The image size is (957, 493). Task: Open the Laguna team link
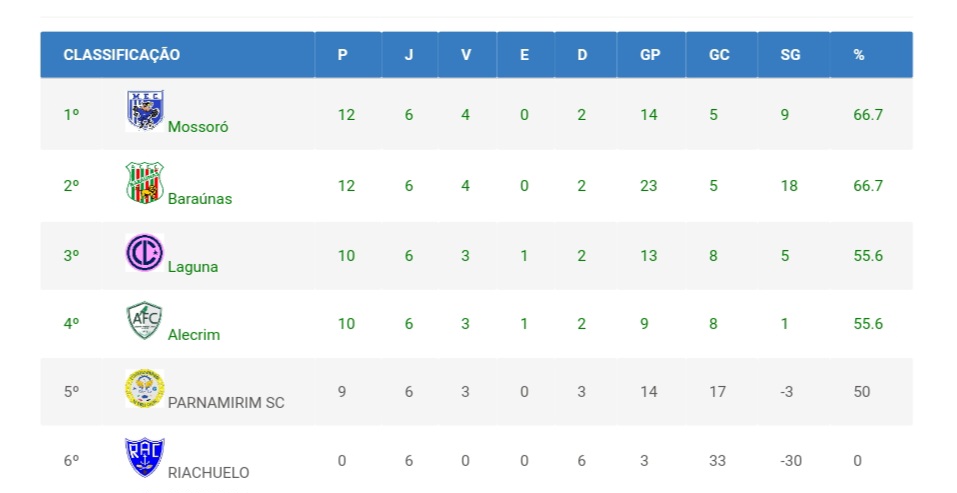193,267
